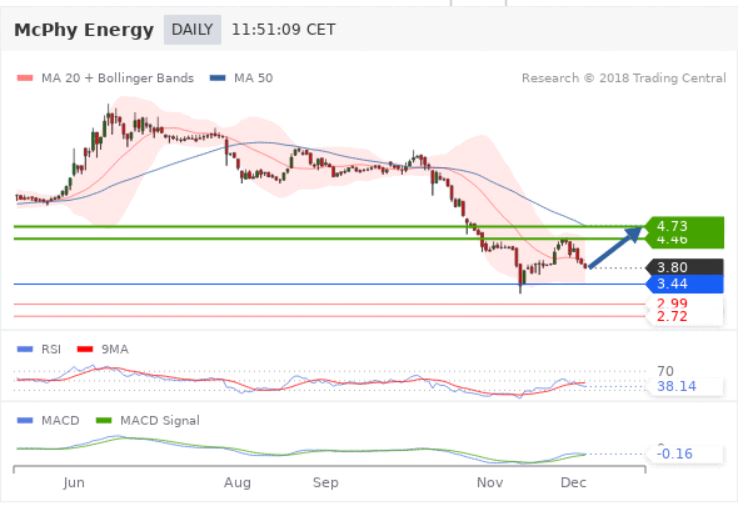Click the MA 50 blue legend swatch
748x519 pixels.
coord(218,78)
